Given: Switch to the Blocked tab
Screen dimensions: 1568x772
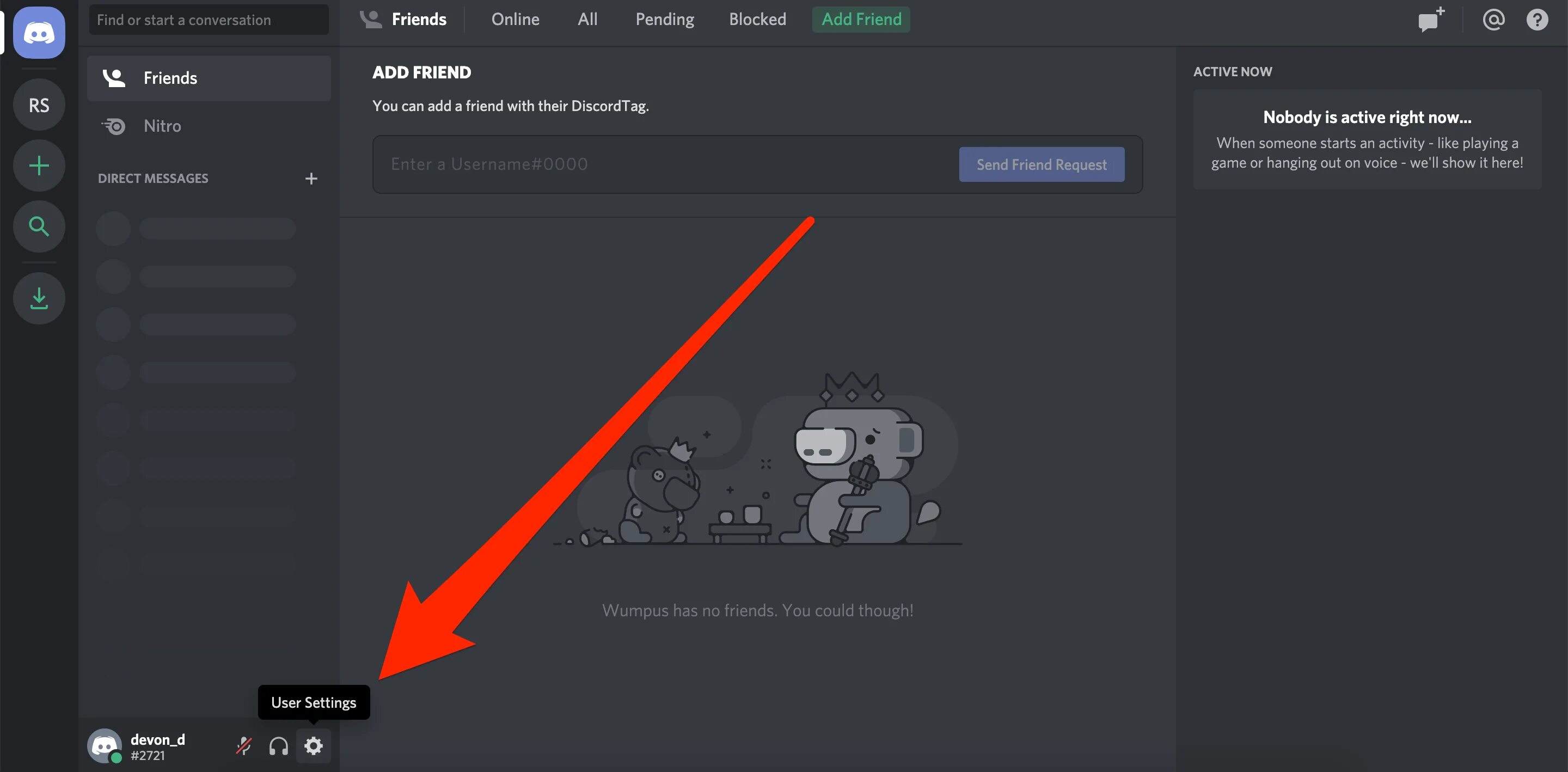Looking at the screenshot, I should tap(757, 19).
